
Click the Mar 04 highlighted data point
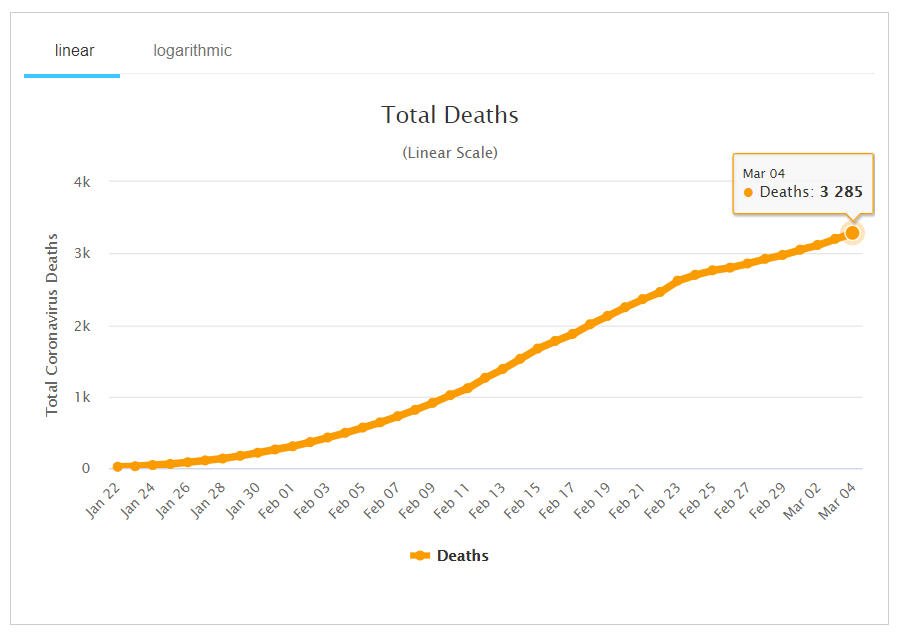pos(852,233)
